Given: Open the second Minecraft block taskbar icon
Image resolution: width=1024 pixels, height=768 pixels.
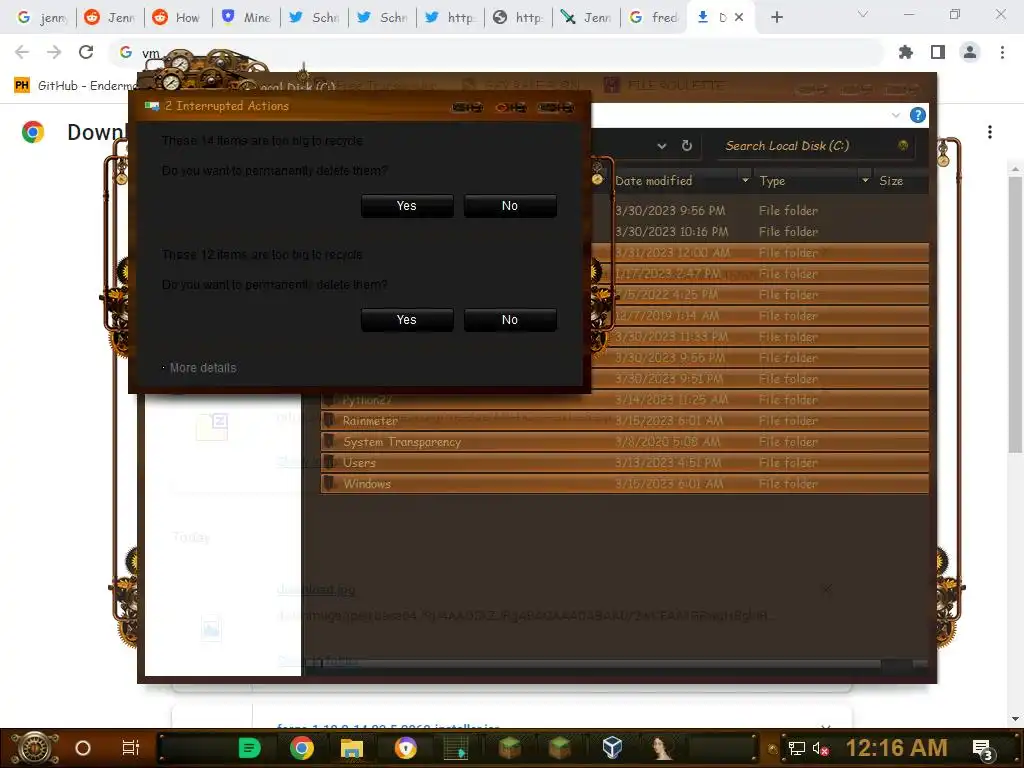Looking at the screenshot, I should [x=560, y=748].
